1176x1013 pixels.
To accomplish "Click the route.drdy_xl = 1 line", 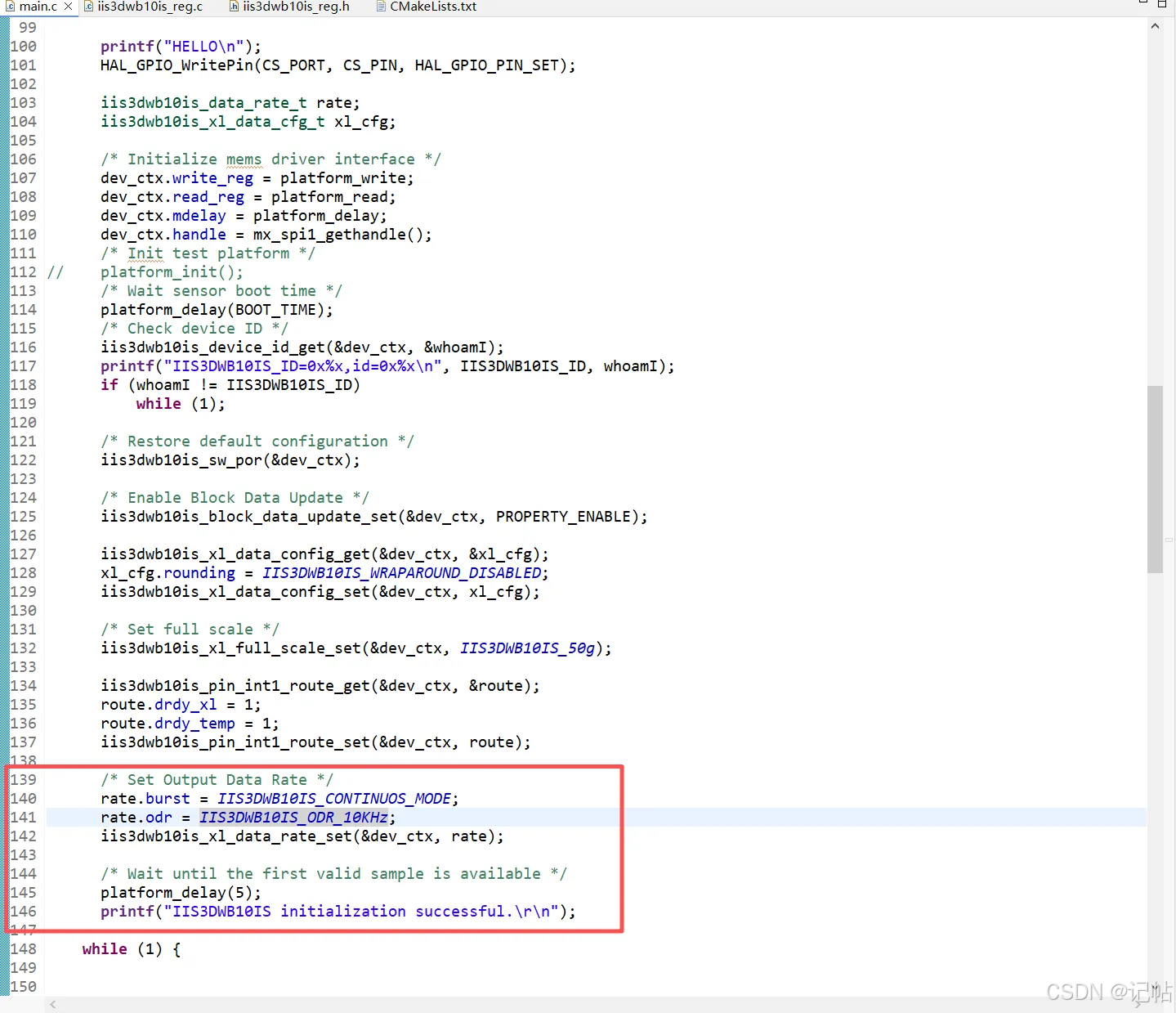I will pyautogui.click(x=181, y=705).
